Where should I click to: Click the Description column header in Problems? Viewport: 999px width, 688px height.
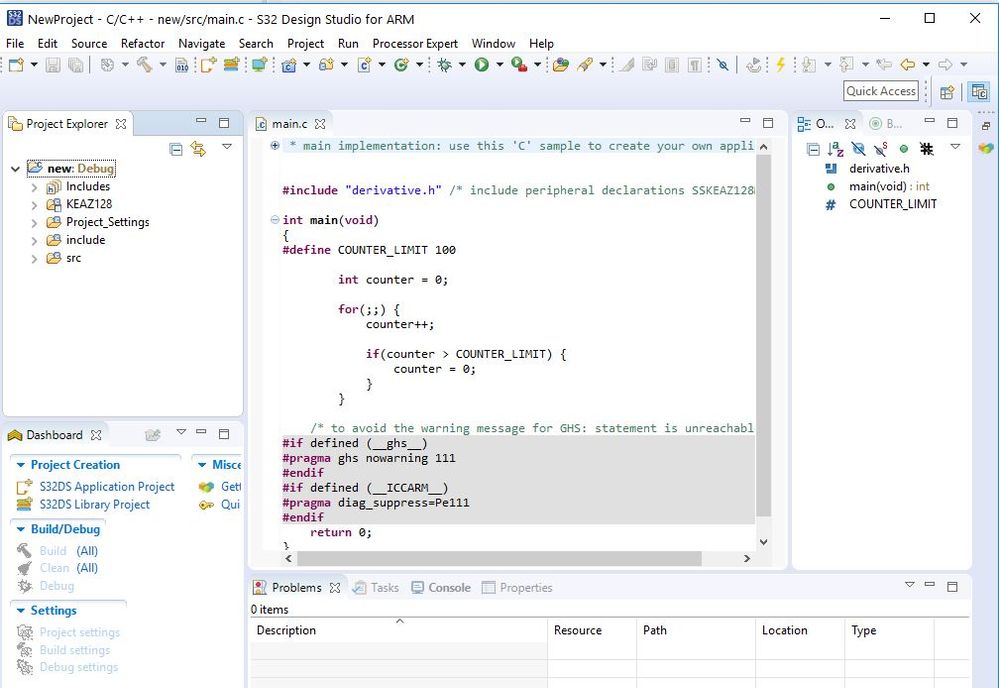point(399,630)
